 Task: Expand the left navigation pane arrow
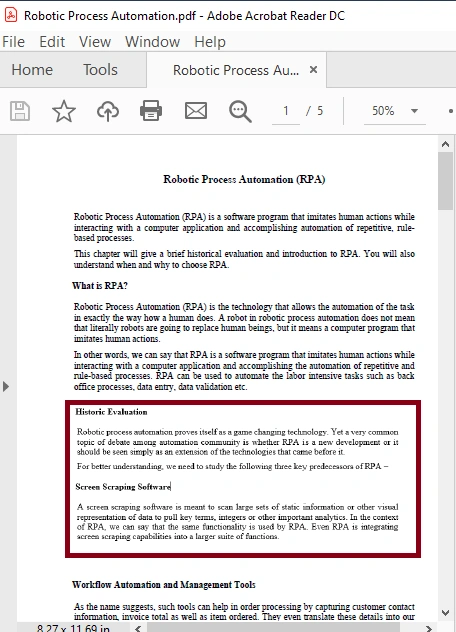click(x=6, y=387)
